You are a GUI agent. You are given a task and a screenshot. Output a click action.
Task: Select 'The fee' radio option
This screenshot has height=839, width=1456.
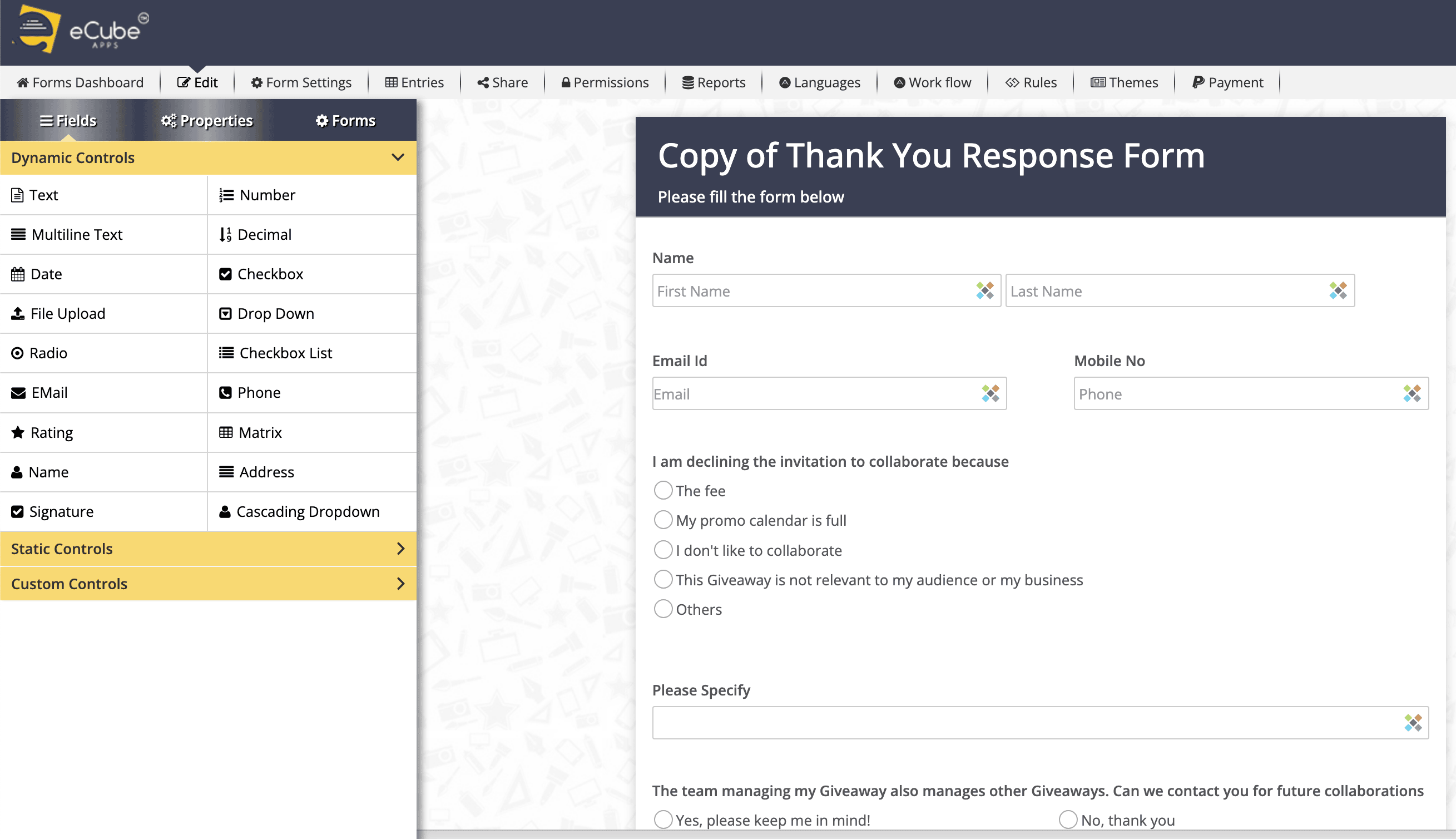pos(663,491)
